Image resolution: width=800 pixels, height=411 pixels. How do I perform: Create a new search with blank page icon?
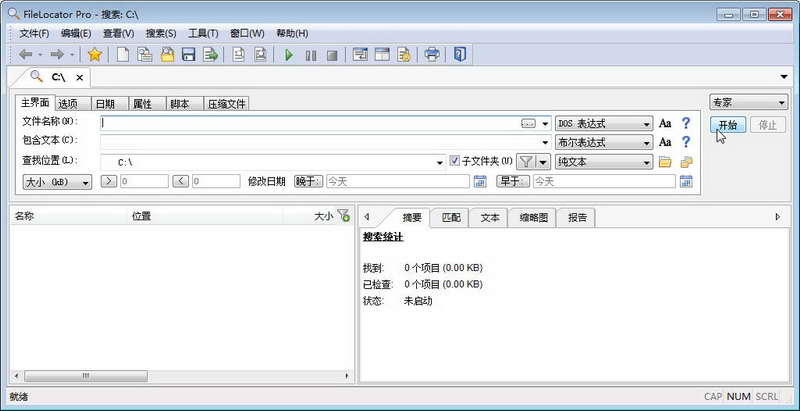(x=123, y=55)
